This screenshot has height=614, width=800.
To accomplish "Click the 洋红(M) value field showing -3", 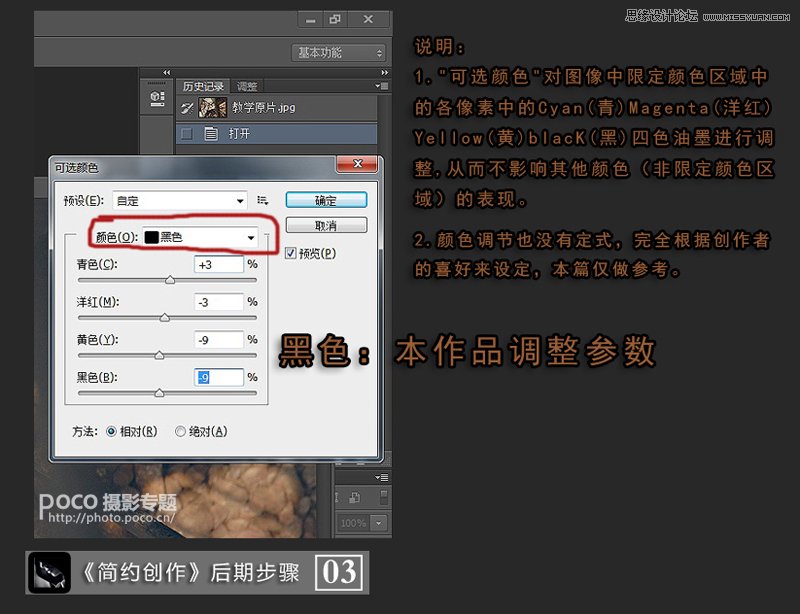I will pyautogui.click(x=219, y=302).
